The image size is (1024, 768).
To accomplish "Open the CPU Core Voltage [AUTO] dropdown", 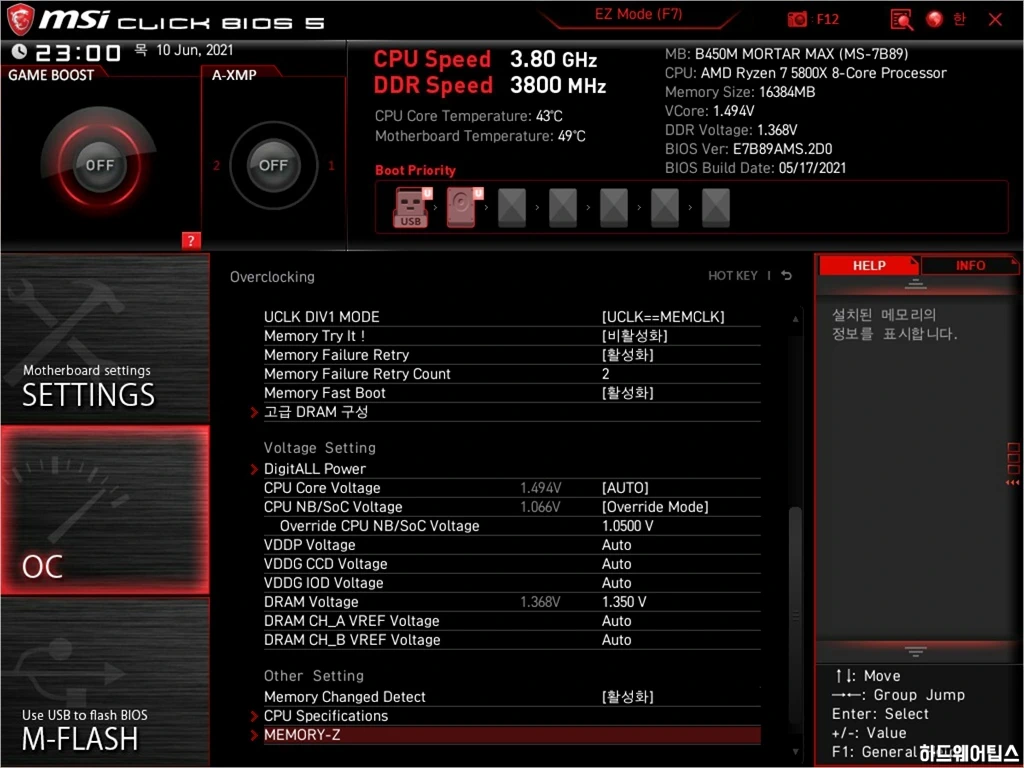I will coord(625,488).
